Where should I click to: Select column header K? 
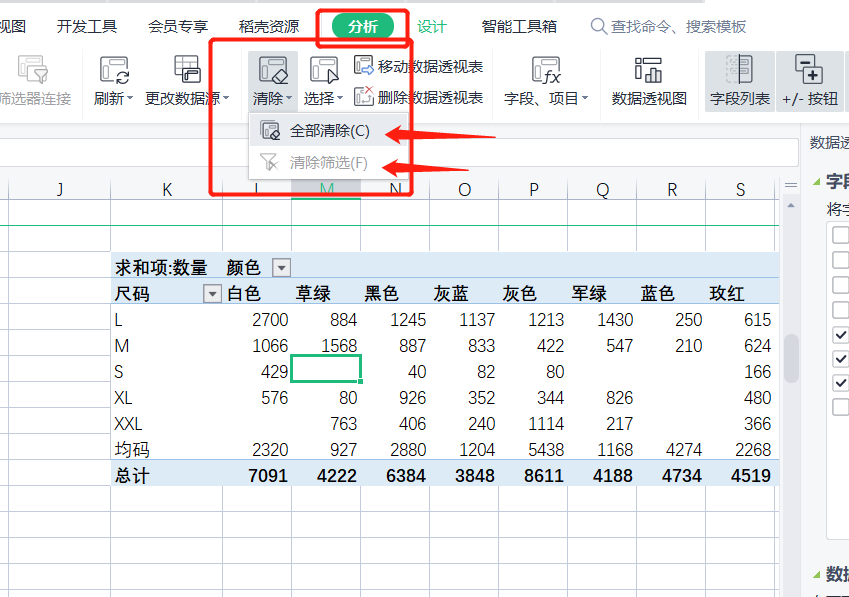pyautogui.click(x=167, y=189)
